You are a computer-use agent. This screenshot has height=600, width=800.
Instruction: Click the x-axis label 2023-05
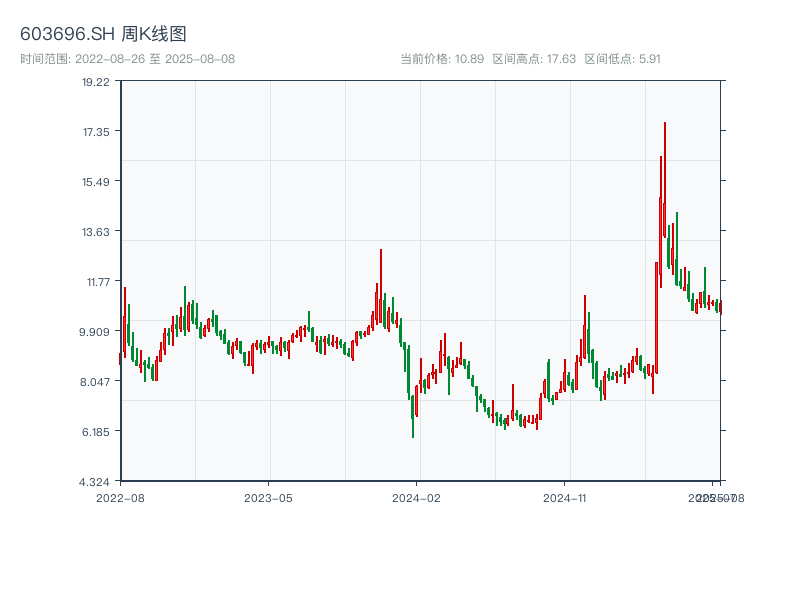pos(268,498)
